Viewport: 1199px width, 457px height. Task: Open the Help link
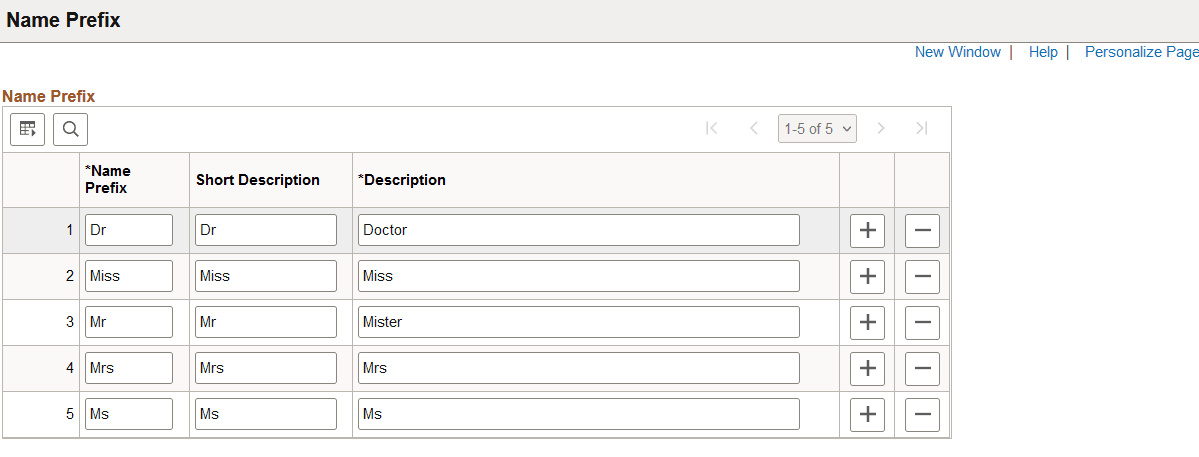pos(1043,52)
